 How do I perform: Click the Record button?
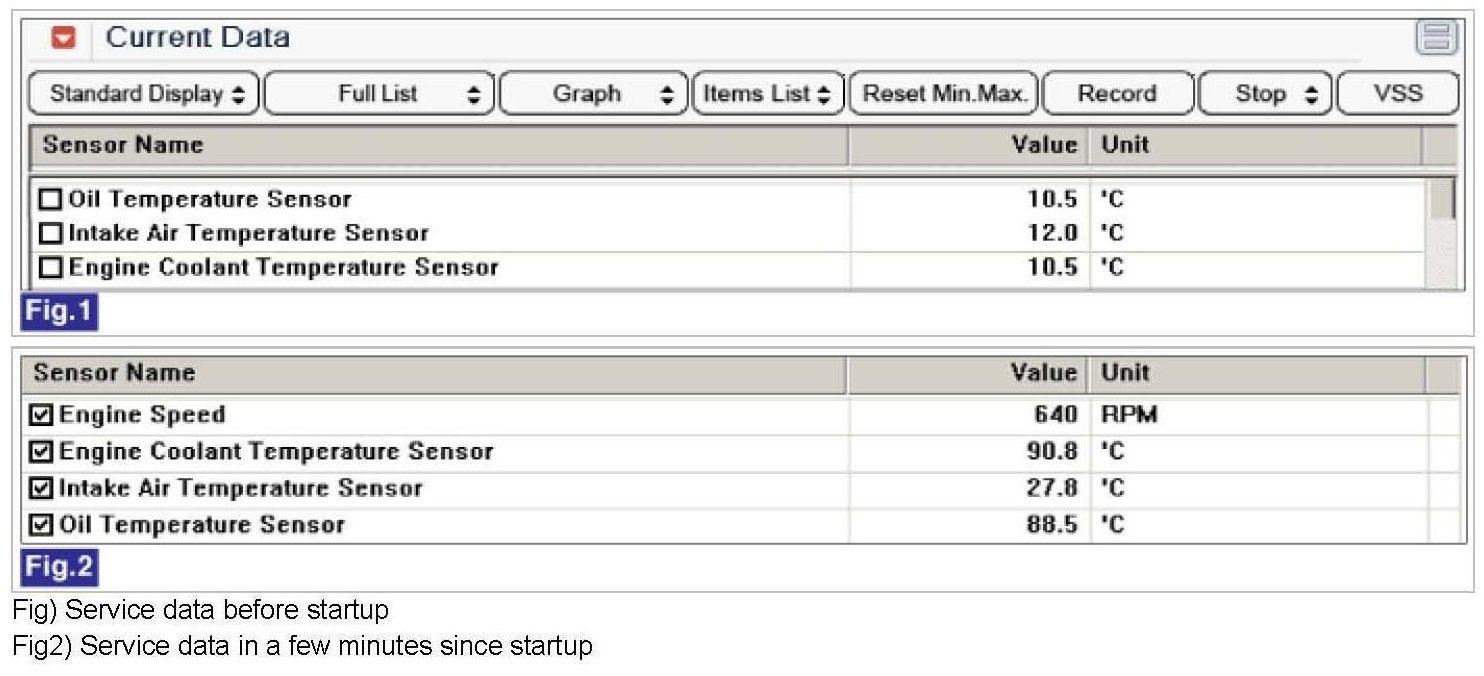[1117, 94]
